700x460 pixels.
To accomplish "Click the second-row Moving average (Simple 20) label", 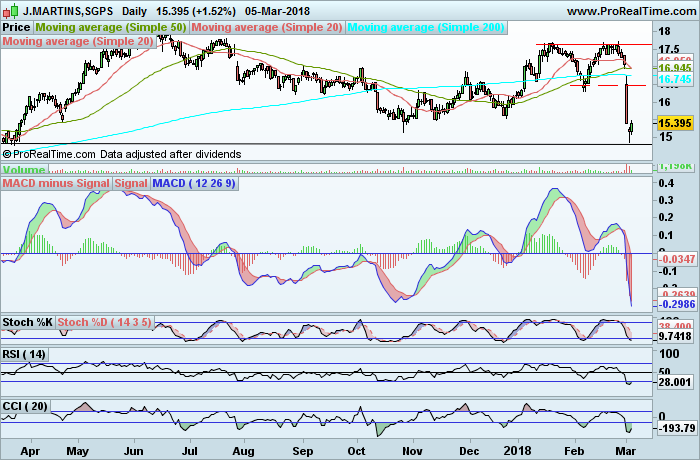I will pos(78,42).
